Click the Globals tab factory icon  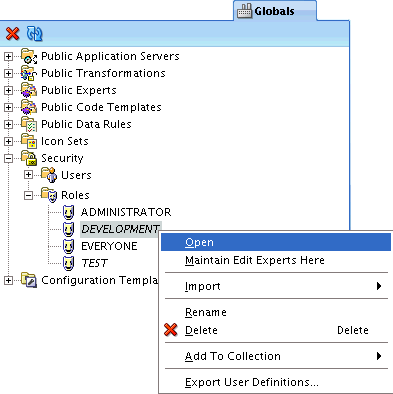tap(244, 11)
